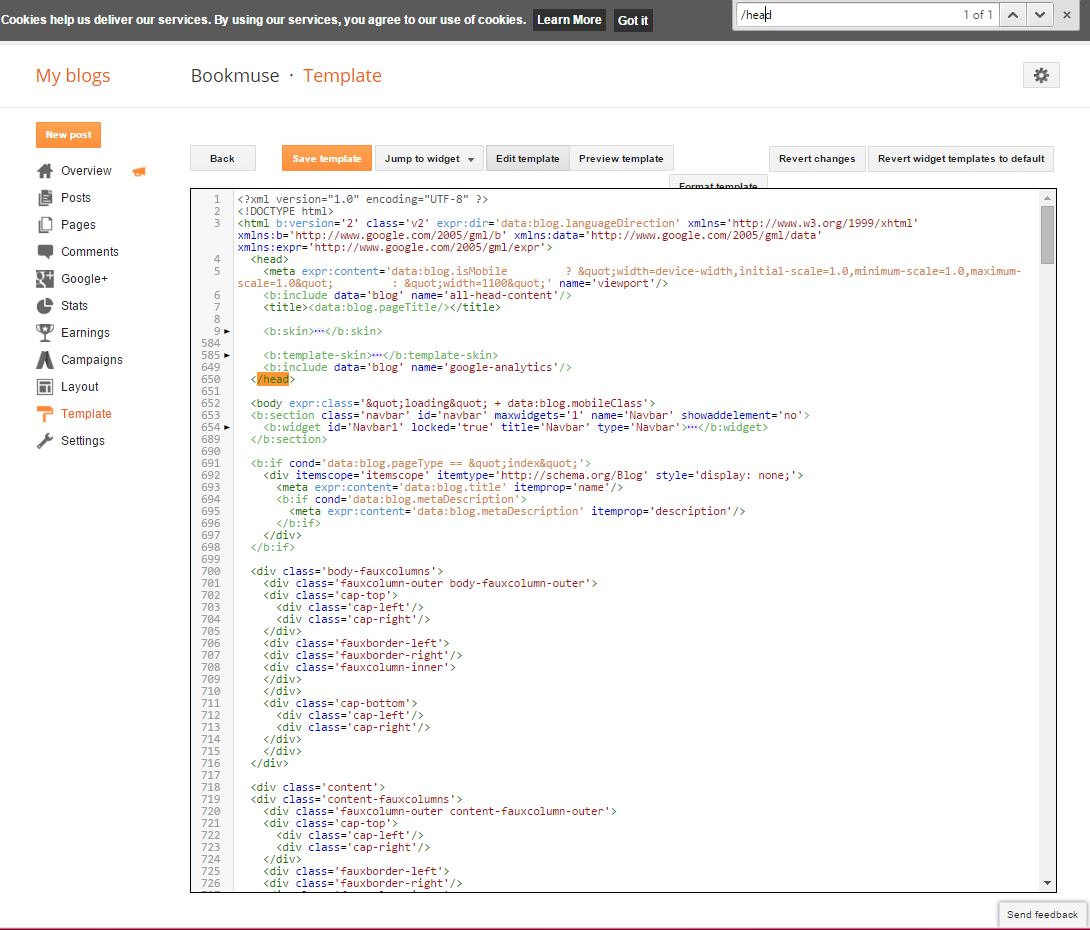Click the Stats pie chart icon

click(x=45, y=306)
